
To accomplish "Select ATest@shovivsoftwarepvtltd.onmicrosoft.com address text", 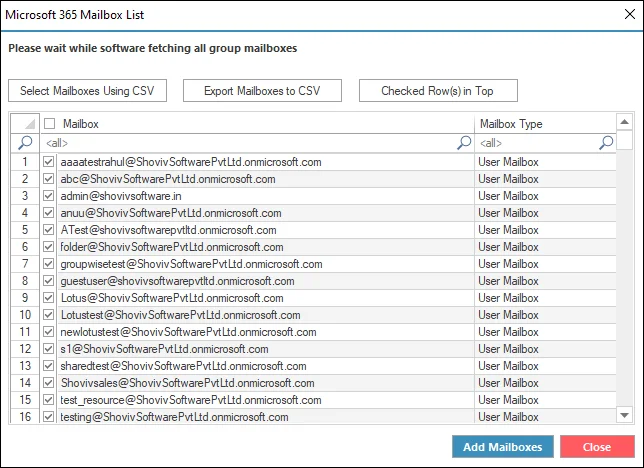I will [x=168, y=230].
